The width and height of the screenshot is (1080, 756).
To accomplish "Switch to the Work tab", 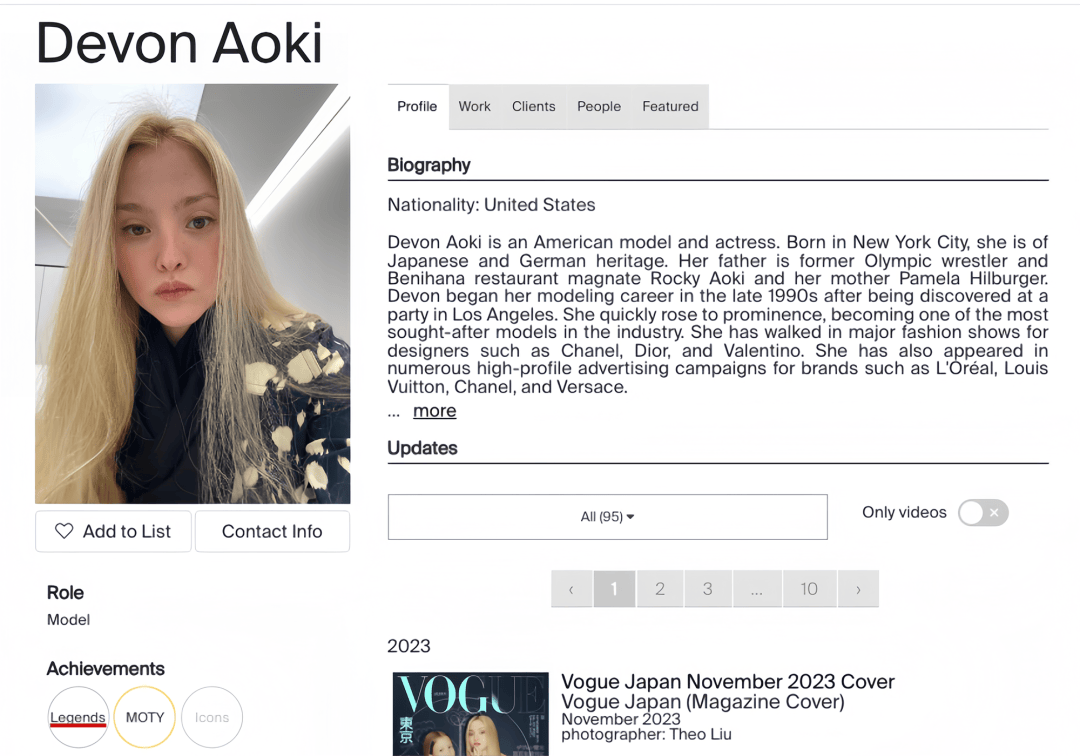I will click(474, 106).
